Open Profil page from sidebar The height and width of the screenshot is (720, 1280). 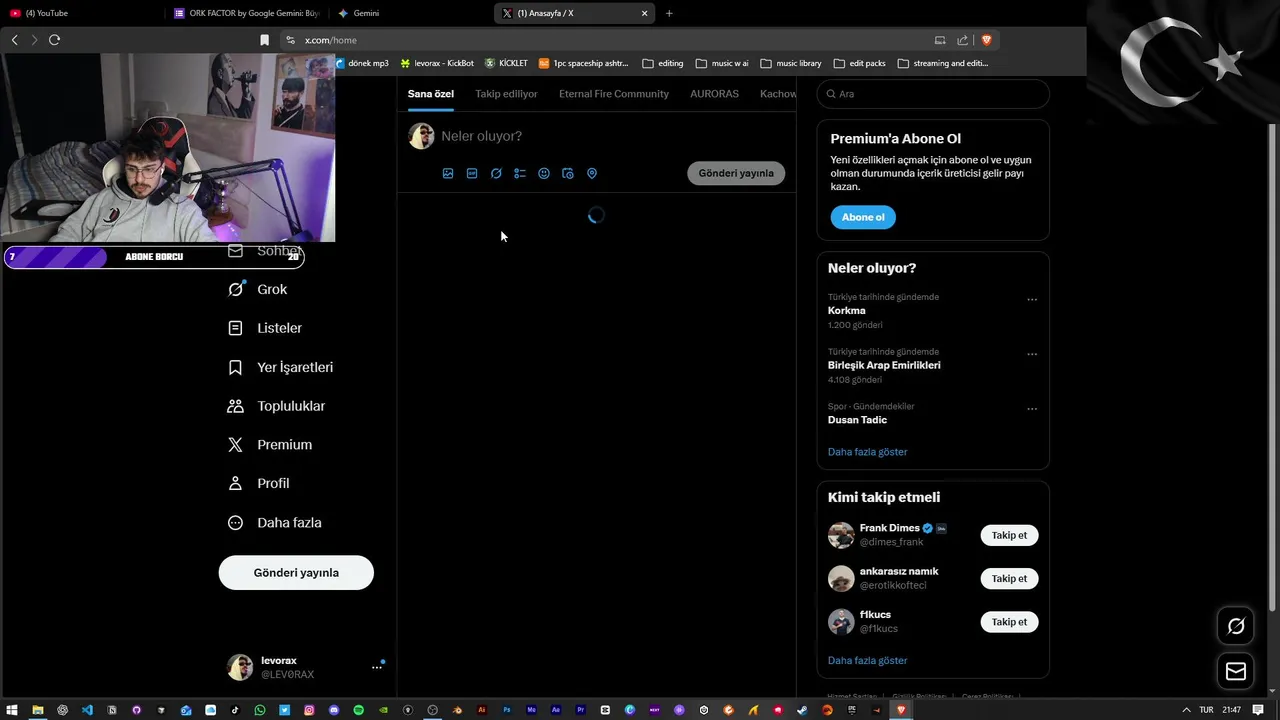tap(260, 483)
